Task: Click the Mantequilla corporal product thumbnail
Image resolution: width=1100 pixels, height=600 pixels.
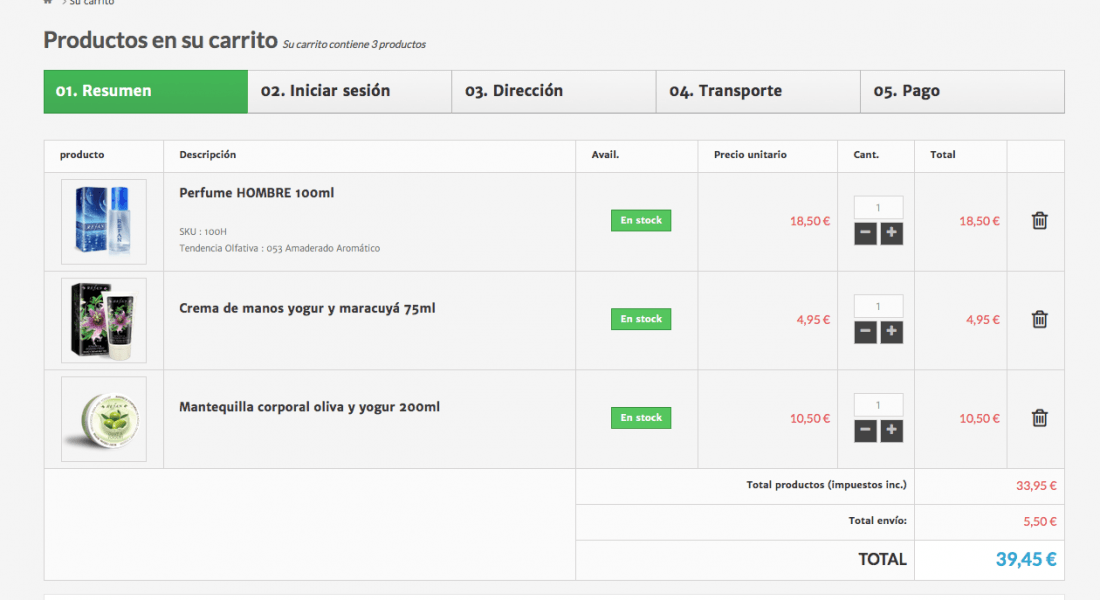Action: tap(104, 419)
